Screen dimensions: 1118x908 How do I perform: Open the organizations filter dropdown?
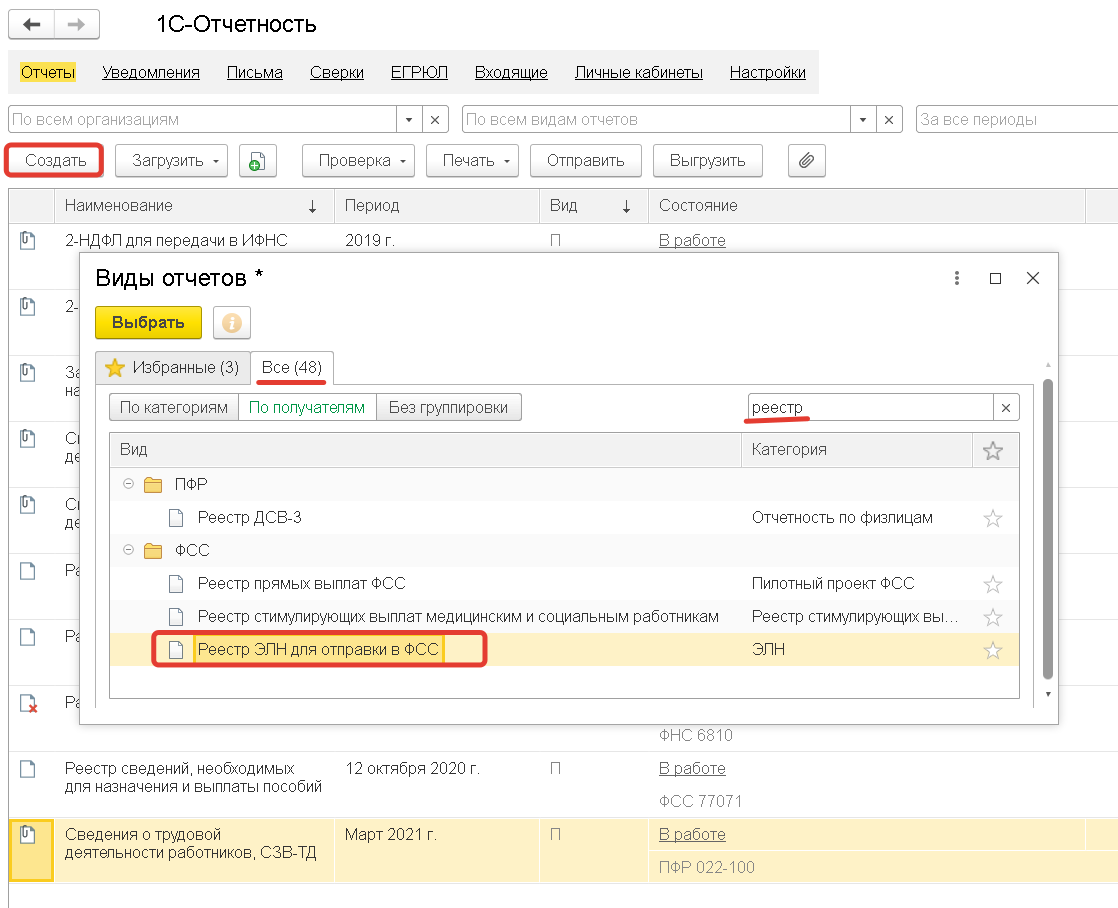click(x=408, y=120)
